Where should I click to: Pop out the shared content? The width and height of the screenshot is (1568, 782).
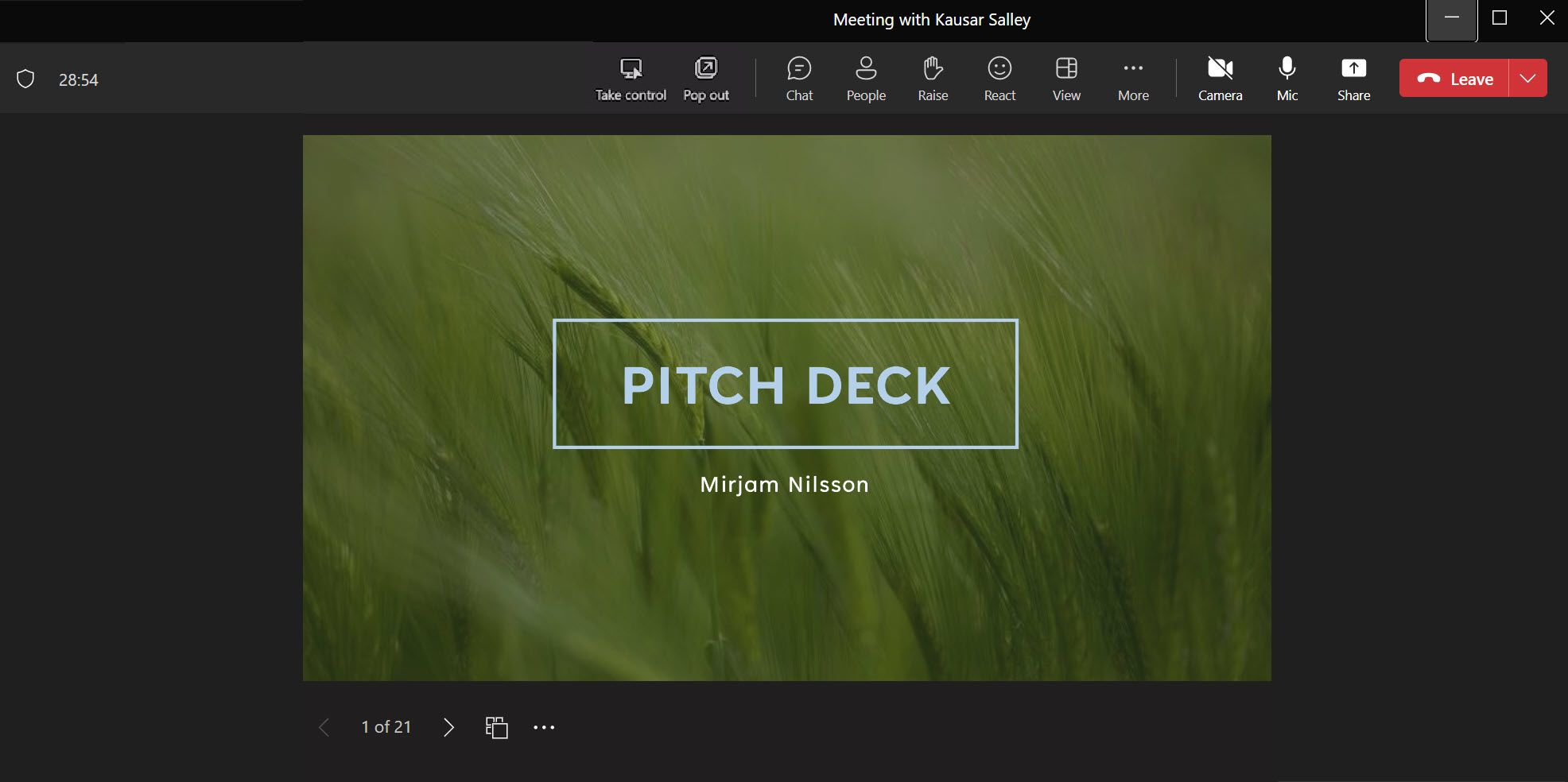705,78
